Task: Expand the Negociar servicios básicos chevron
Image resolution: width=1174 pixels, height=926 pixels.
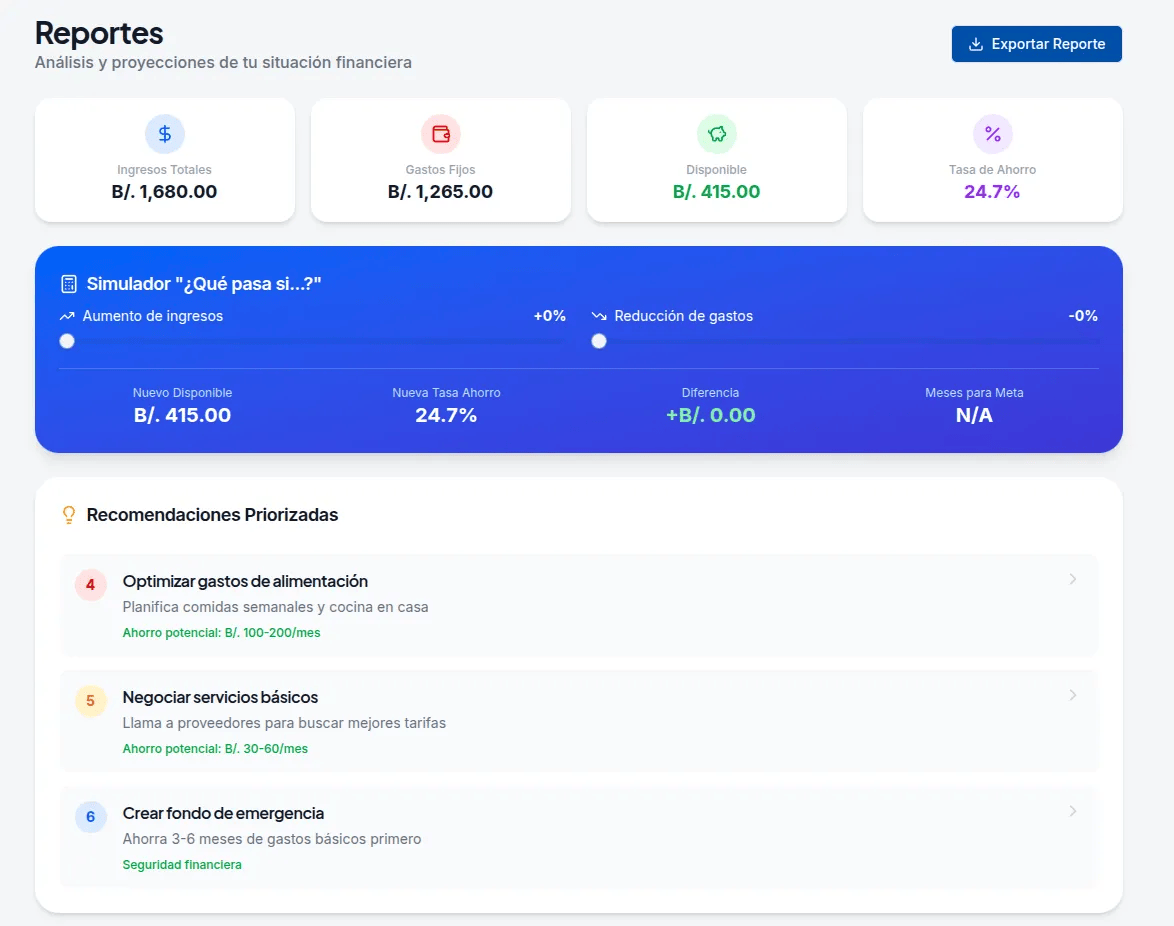Action: [x=1073, y=695]
